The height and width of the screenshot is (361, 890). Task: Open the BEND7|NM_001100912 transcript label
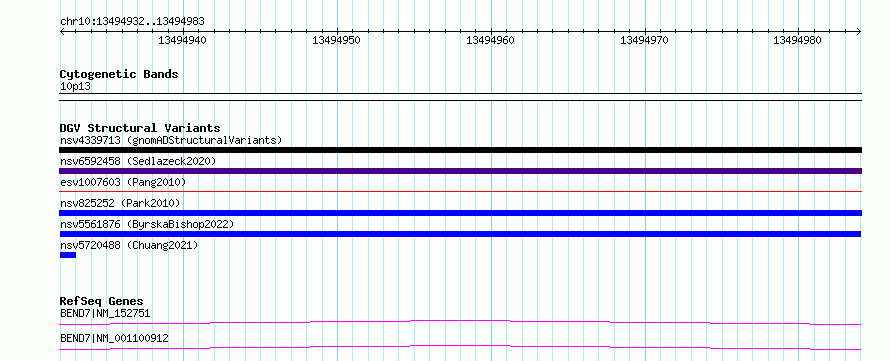pos(114,338)
